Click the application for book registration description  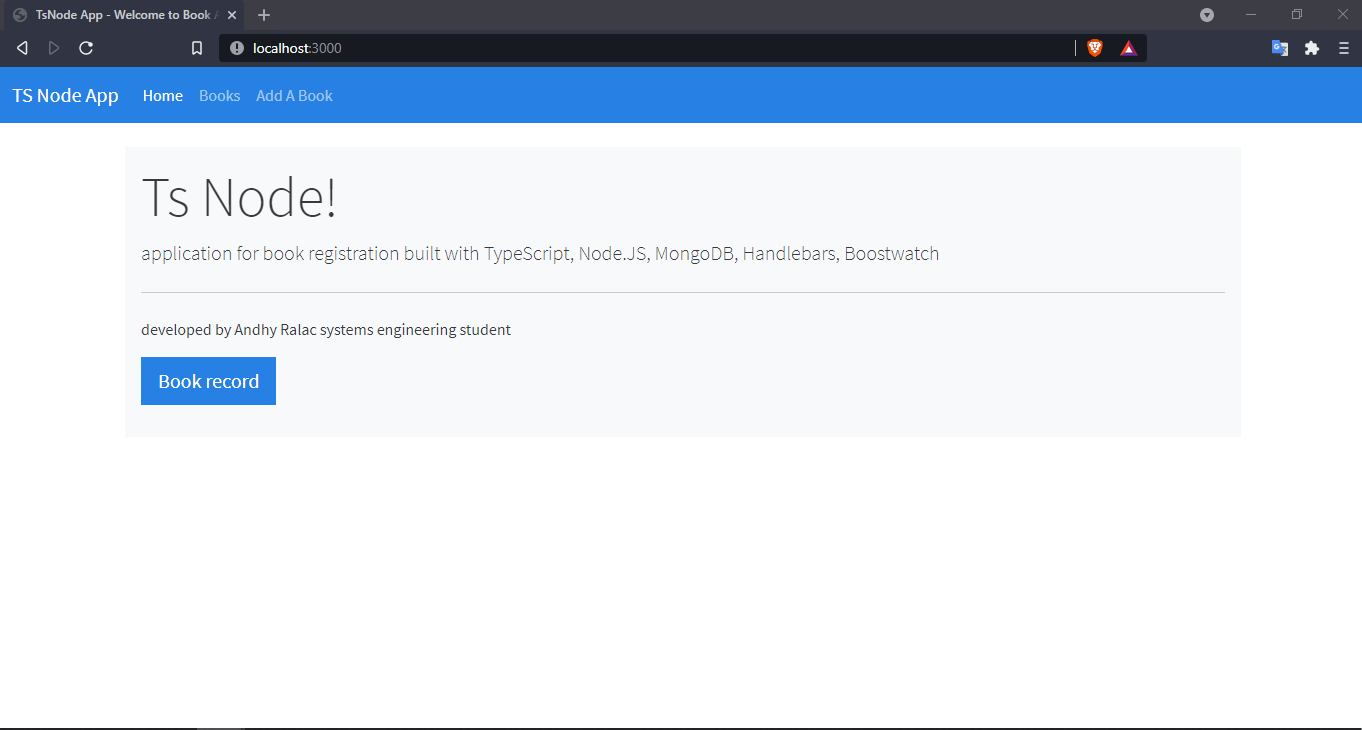click(540, 253)
